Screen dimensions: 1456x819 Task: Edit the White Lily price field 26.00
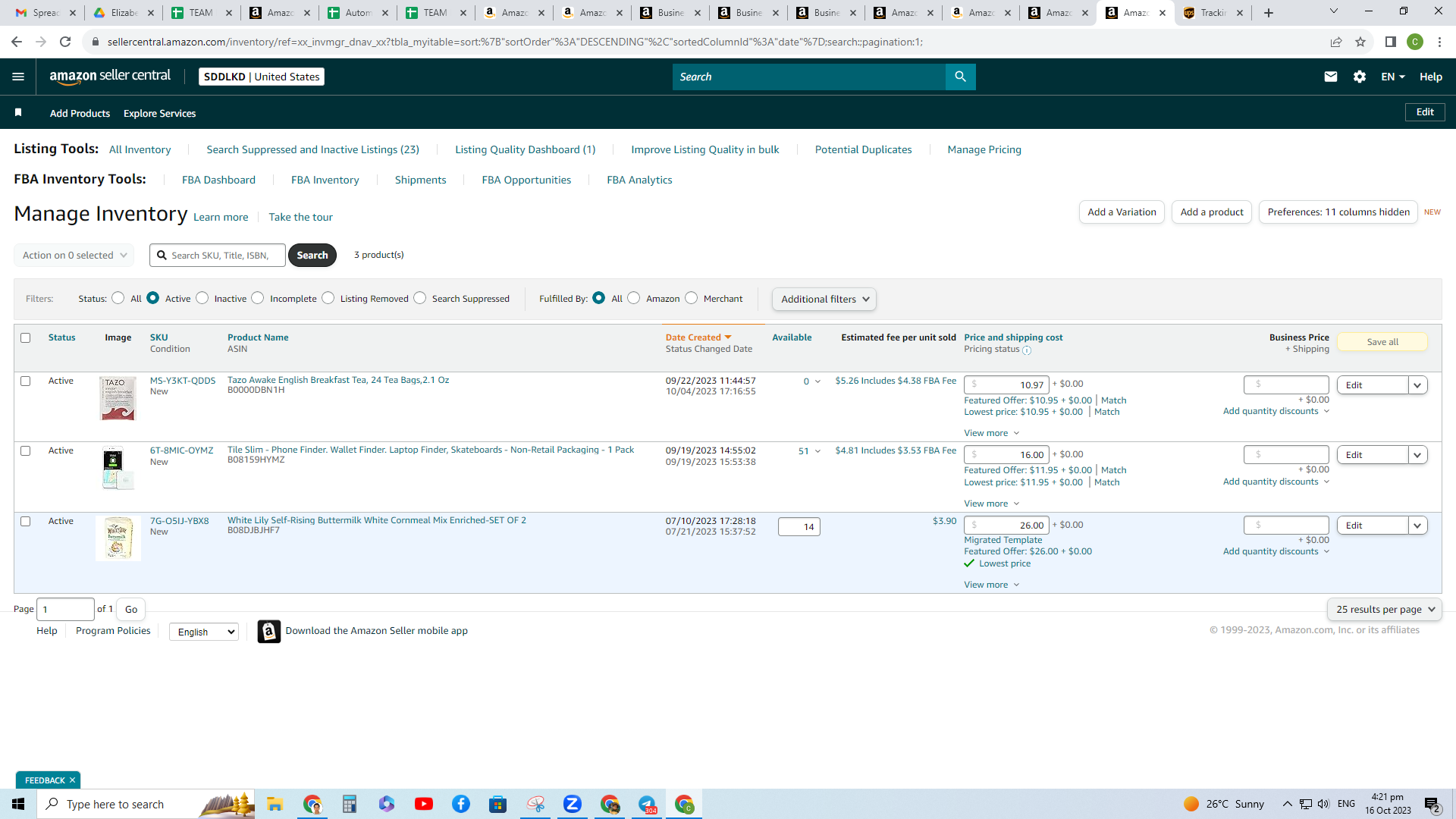pyautogui.click(x=1006, y=526)
